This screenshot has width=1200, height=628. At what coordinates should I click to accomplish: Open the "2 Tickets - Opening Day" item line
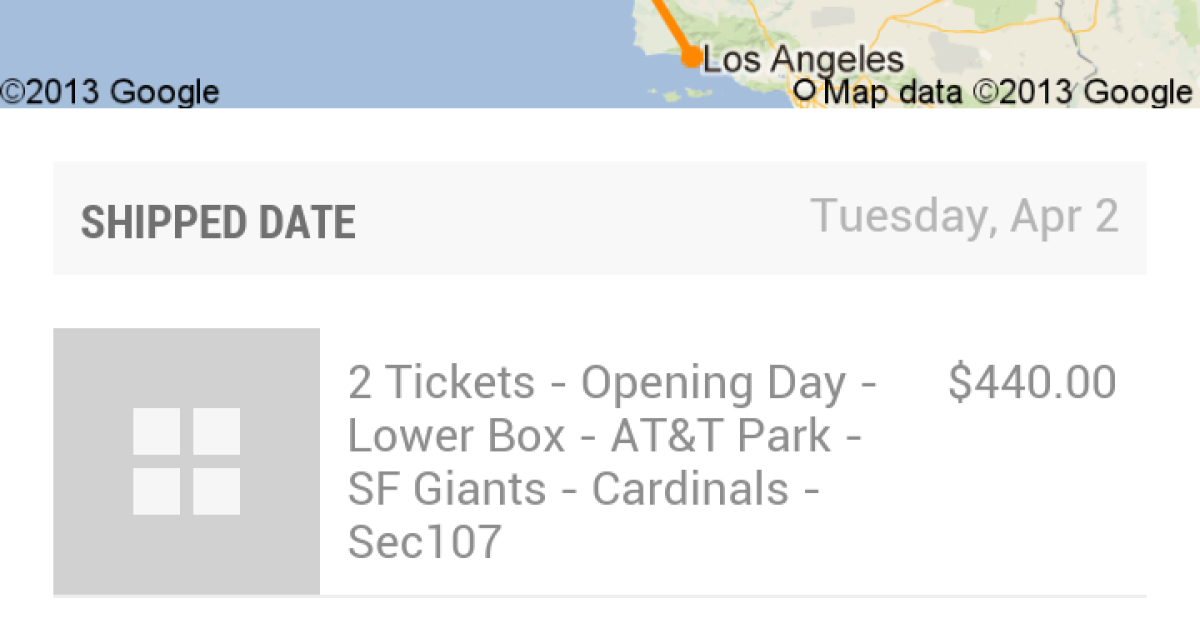(x=612, y=382)
